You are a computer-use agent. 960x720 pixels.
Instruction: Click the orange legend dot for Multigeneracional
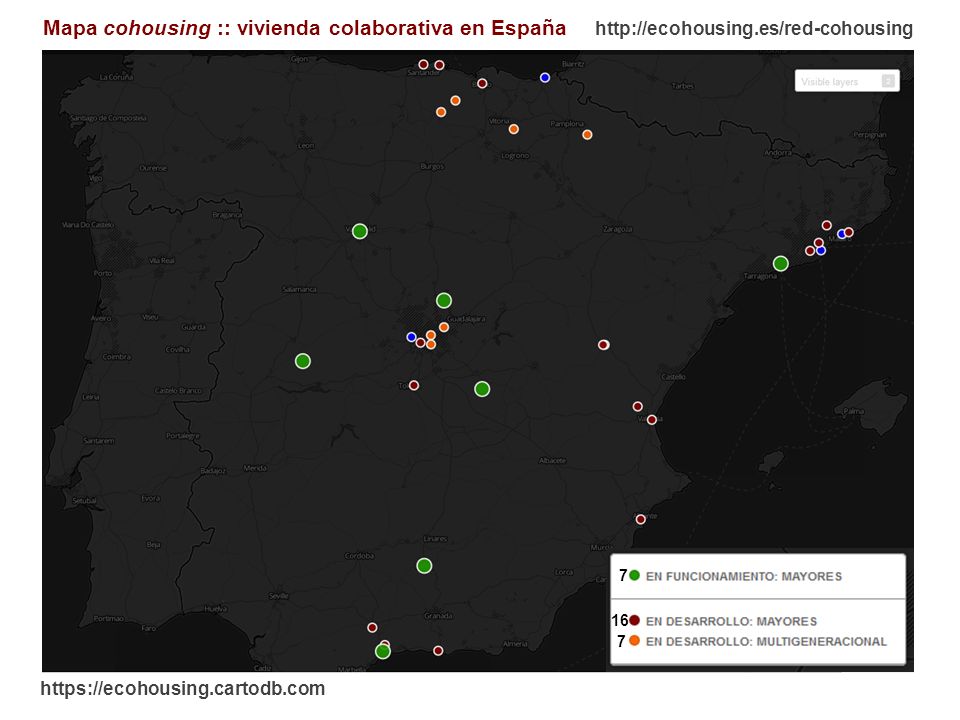(634, 641)
